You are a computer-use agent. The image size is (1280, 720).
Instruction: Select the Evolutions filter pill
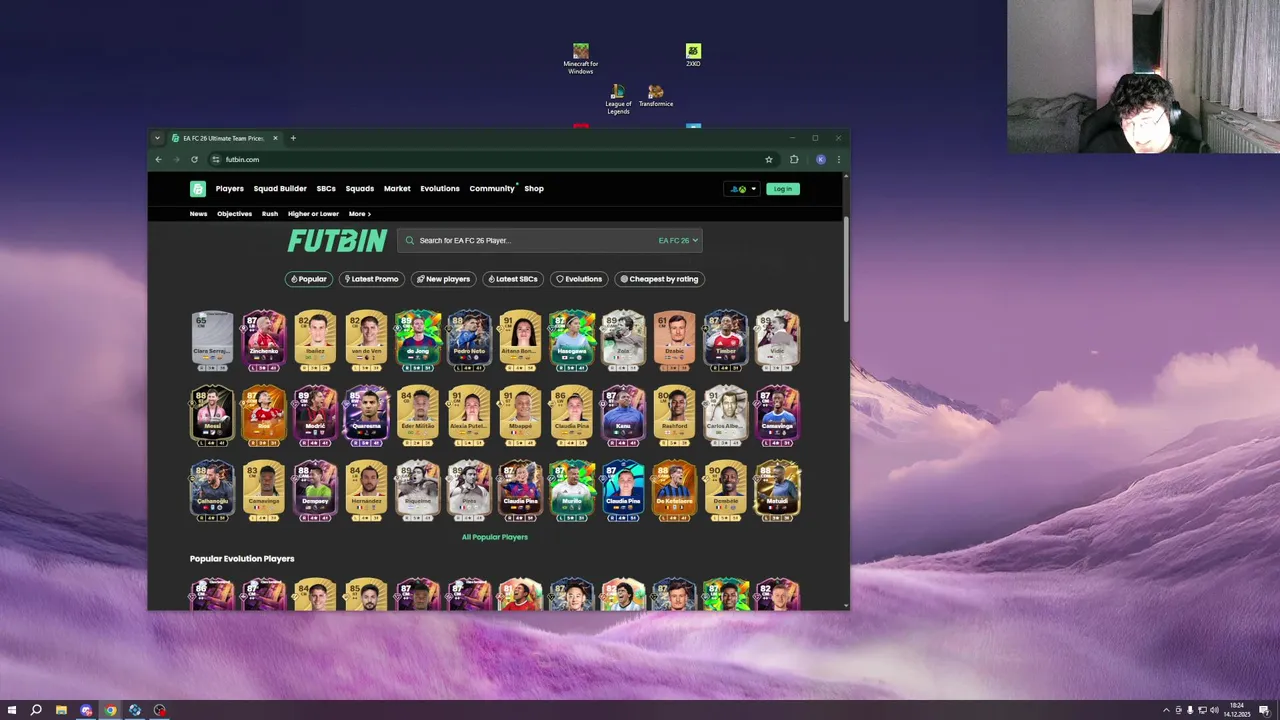click(x=579, y=279)
